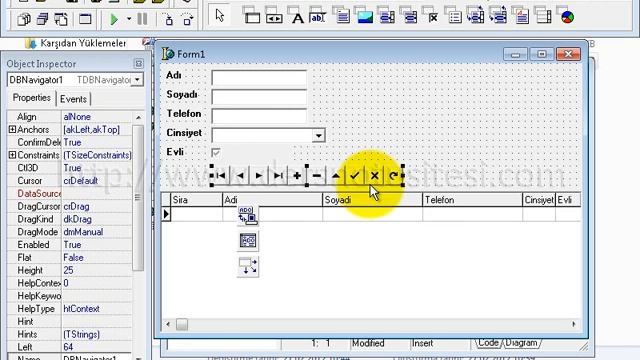Pick the DBImage component (landscape picture icon)
Screen dimensions: 640x360
(x=364, y=16)
